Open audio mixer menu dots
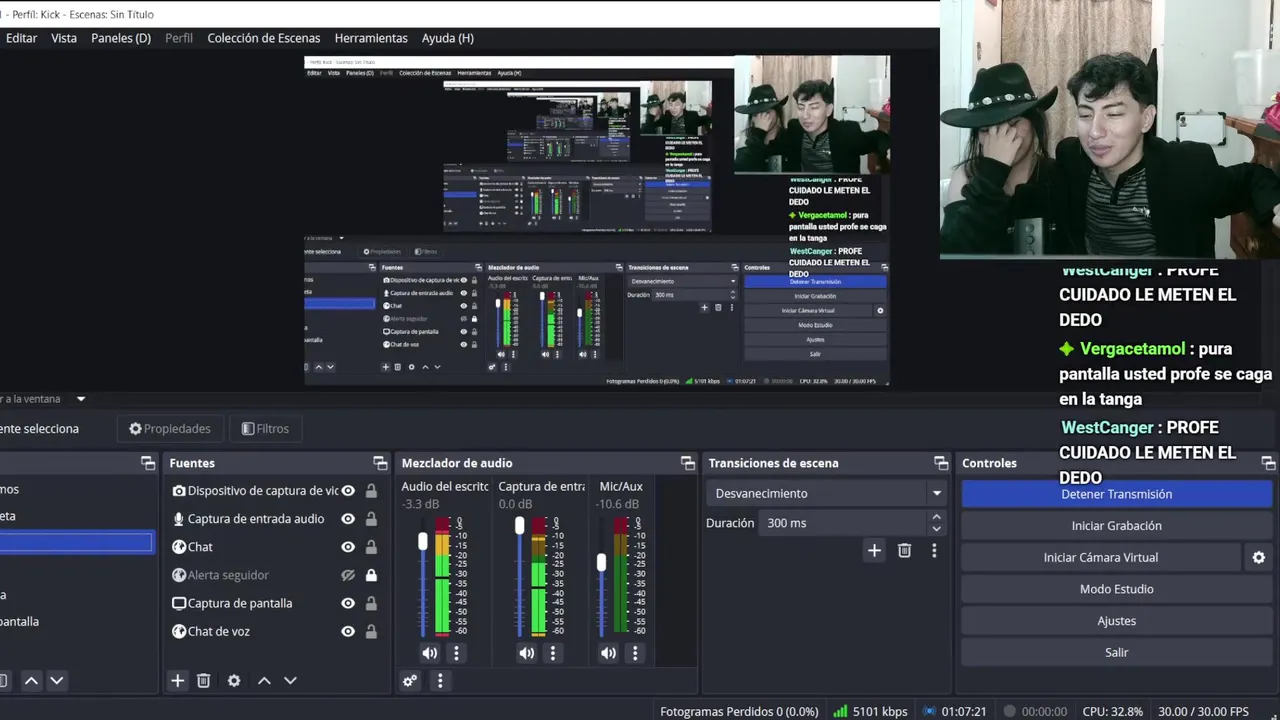 [440, 681]
